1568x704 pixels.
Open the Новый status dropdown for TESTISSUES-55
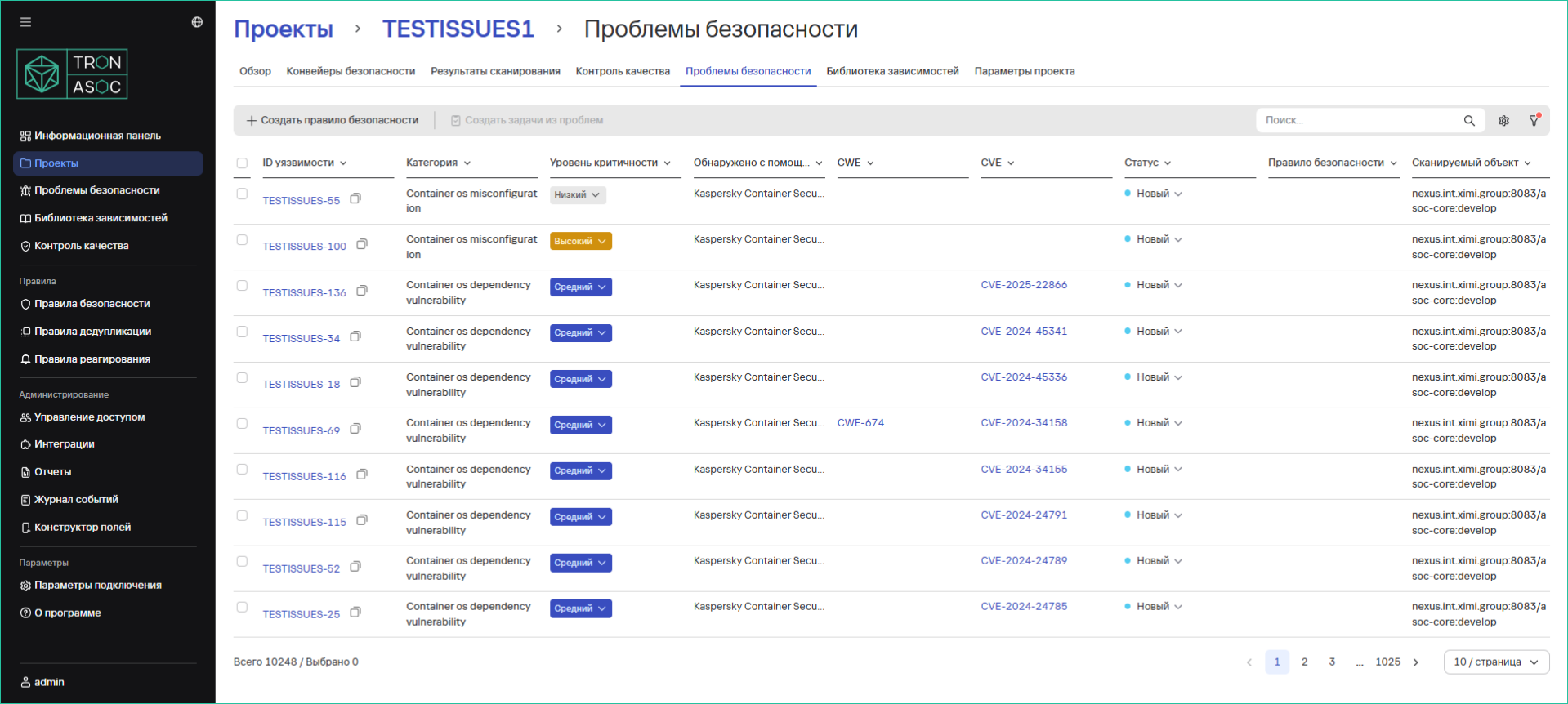pos(1158,194)
